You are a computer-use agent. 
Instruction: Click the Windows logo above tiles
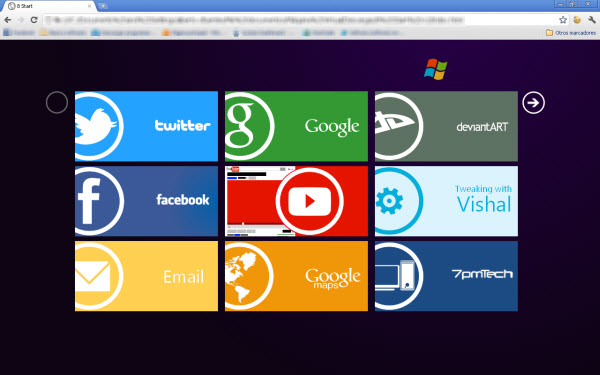pos(435,69)
